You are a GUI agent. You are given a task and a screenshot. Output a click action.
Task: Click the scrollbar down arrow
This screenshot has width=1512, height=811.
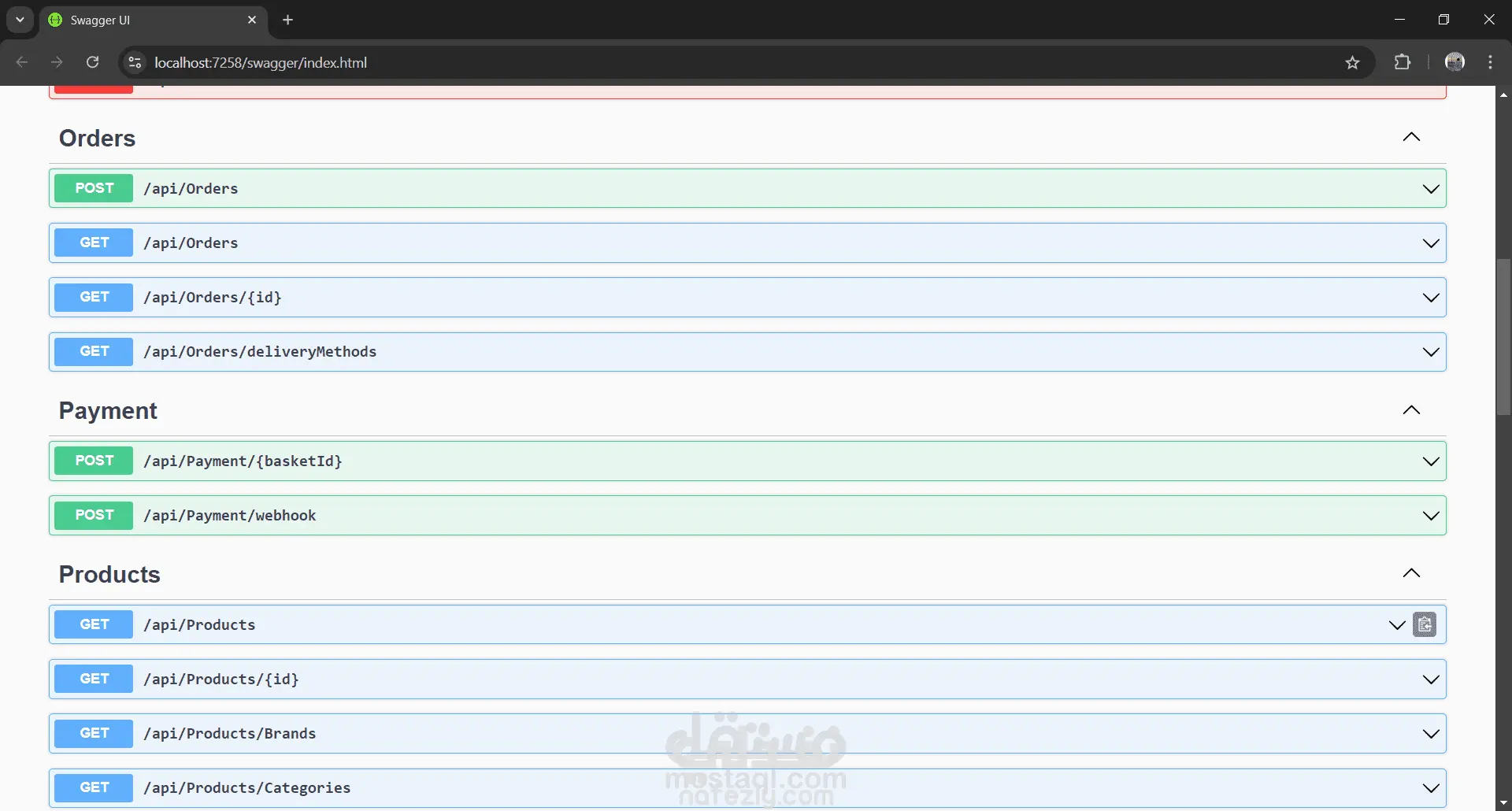pos(1503,803)
